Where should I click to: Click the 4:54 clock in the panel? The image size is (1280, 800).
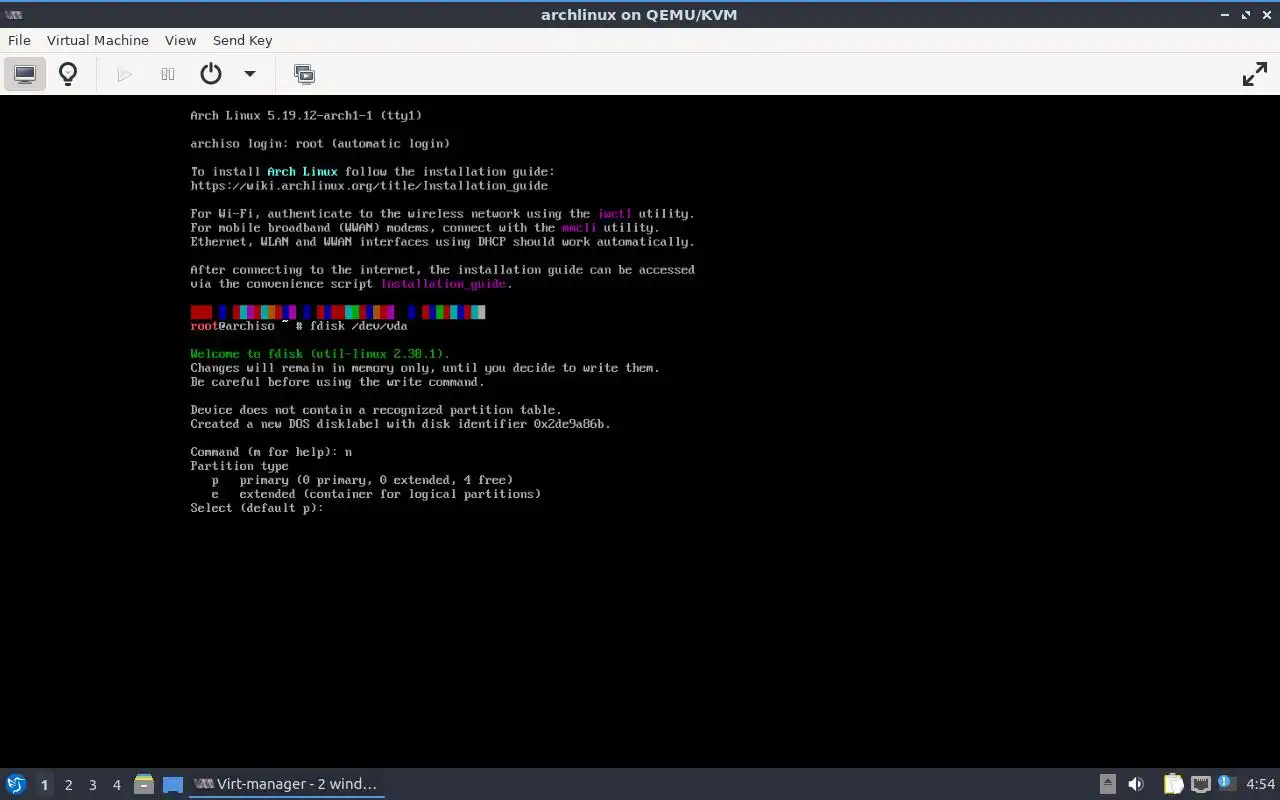(x=1260, y=784)
